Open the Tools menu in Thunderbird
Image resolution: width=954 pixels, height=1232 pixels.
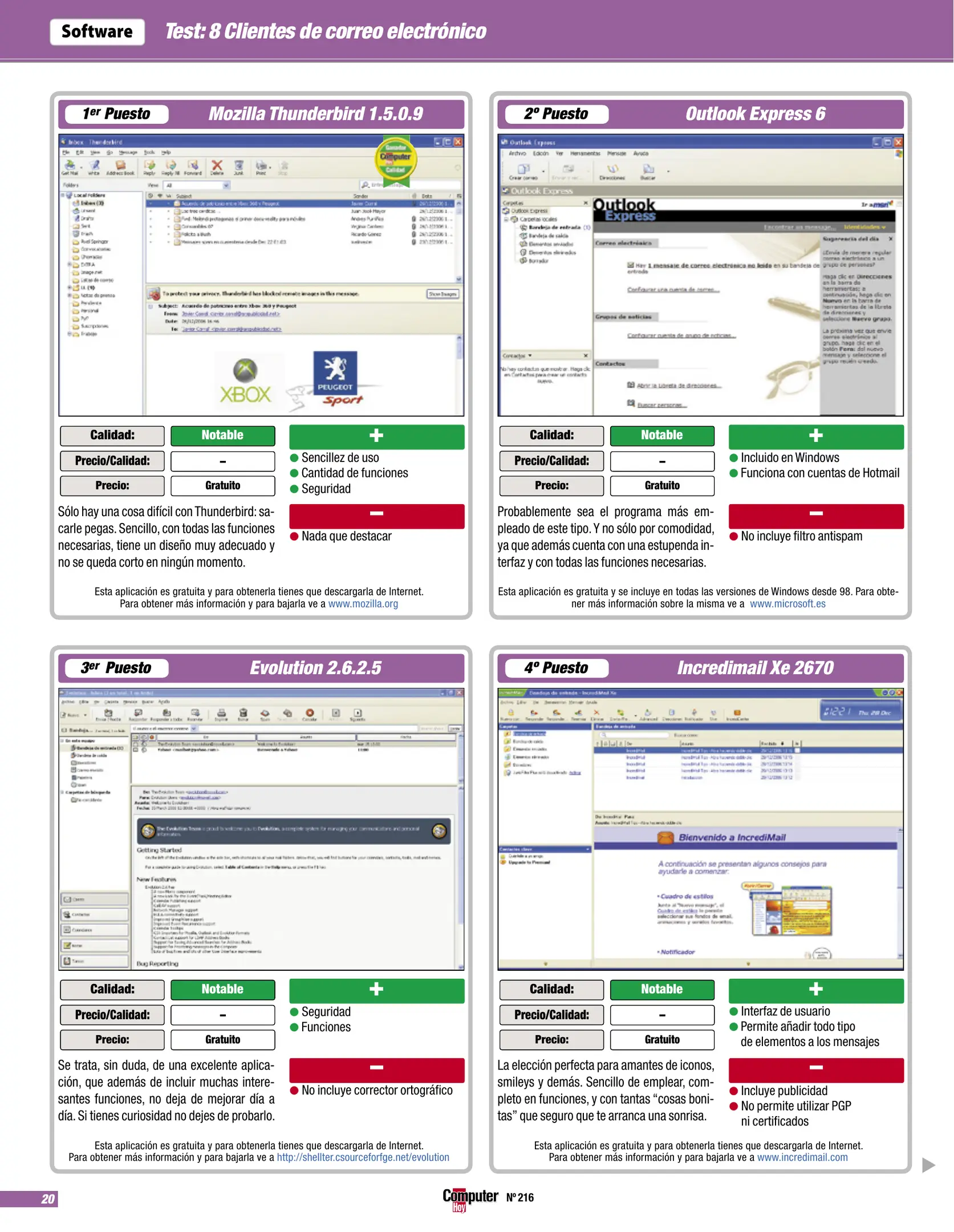149,153
